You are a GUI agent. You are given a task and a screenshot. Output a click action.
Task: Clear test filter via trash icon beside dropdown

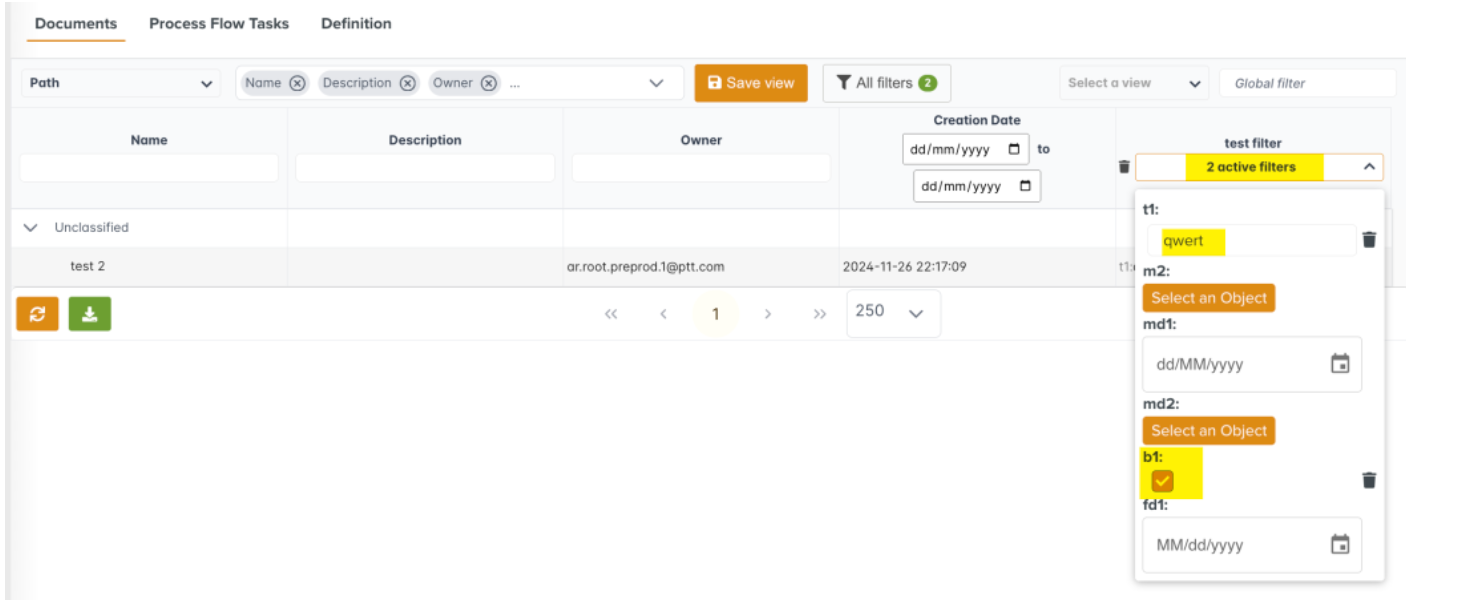(1124, 167)
